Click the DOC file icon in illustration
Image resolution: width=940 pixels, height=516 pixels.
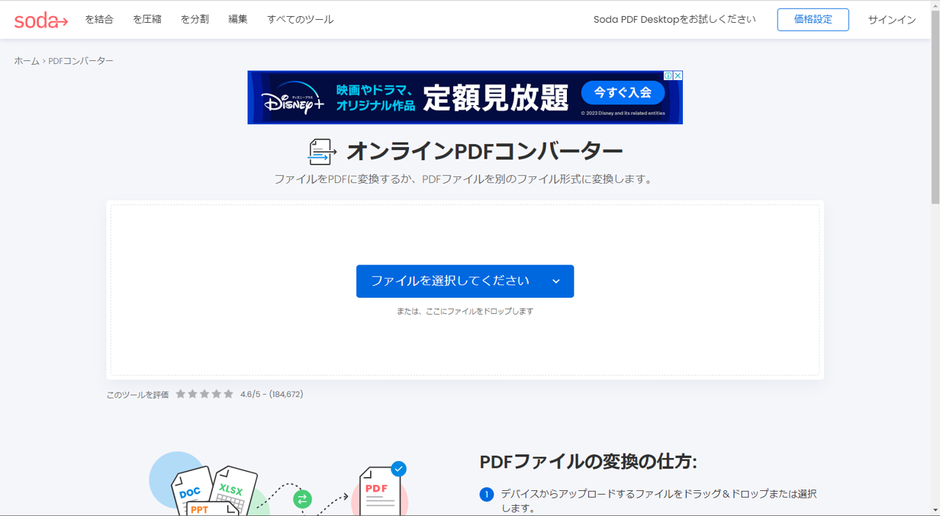pos(191,489)
